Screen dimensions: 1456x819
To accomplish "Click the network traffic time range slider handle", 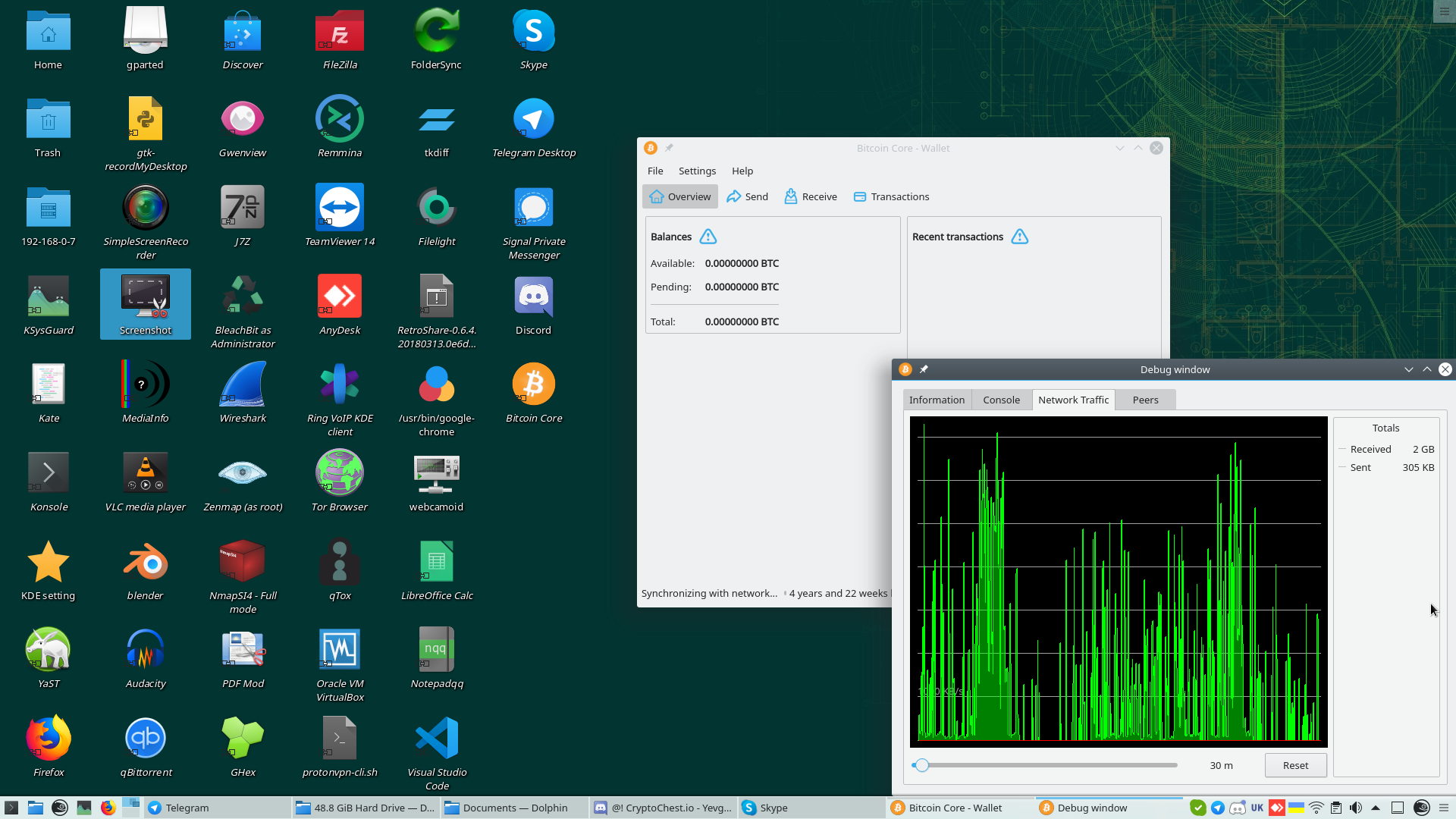I will tap(921, 765).
